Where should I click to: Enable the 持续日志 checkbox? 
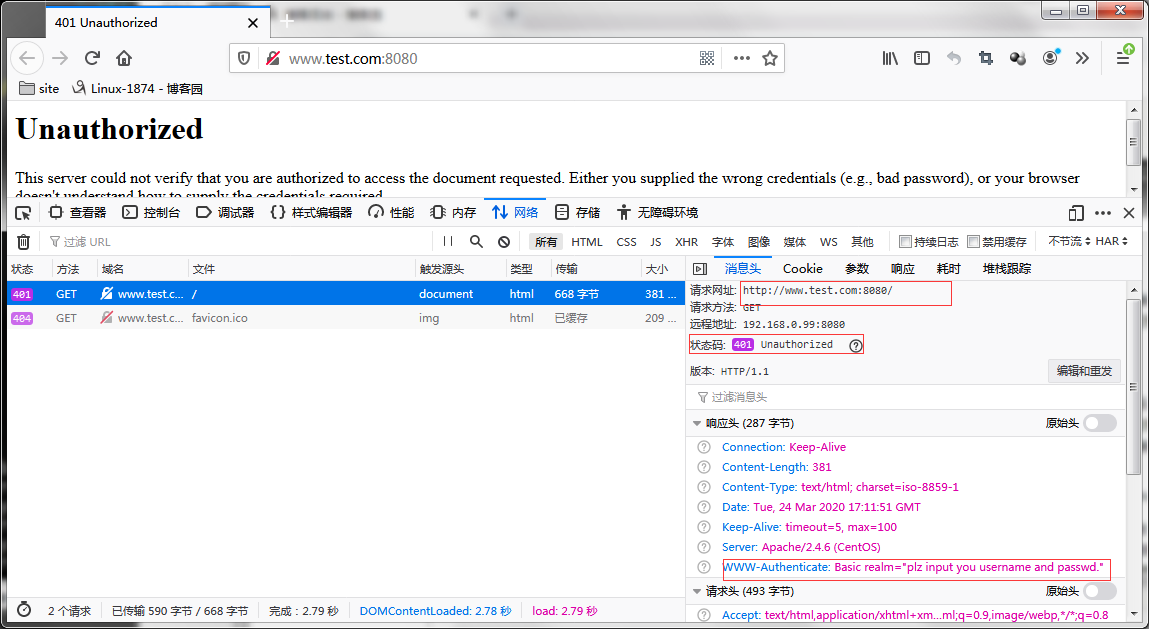point(906,241)
